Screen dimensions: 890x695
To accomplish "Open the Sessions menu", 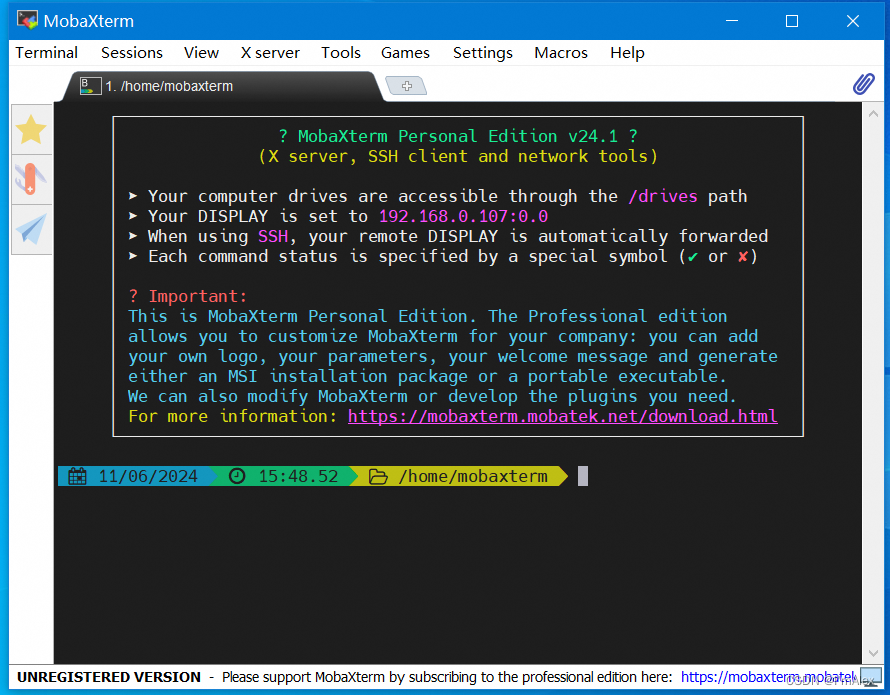I will pos(132,53).
